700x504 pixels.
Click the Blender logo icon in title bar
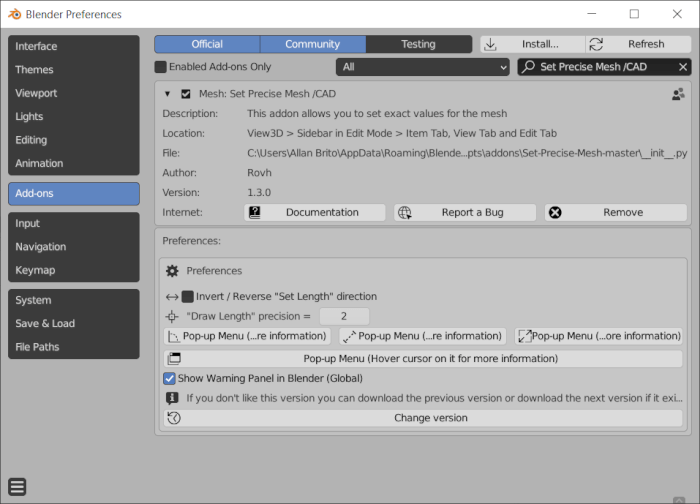click(15, 14)
